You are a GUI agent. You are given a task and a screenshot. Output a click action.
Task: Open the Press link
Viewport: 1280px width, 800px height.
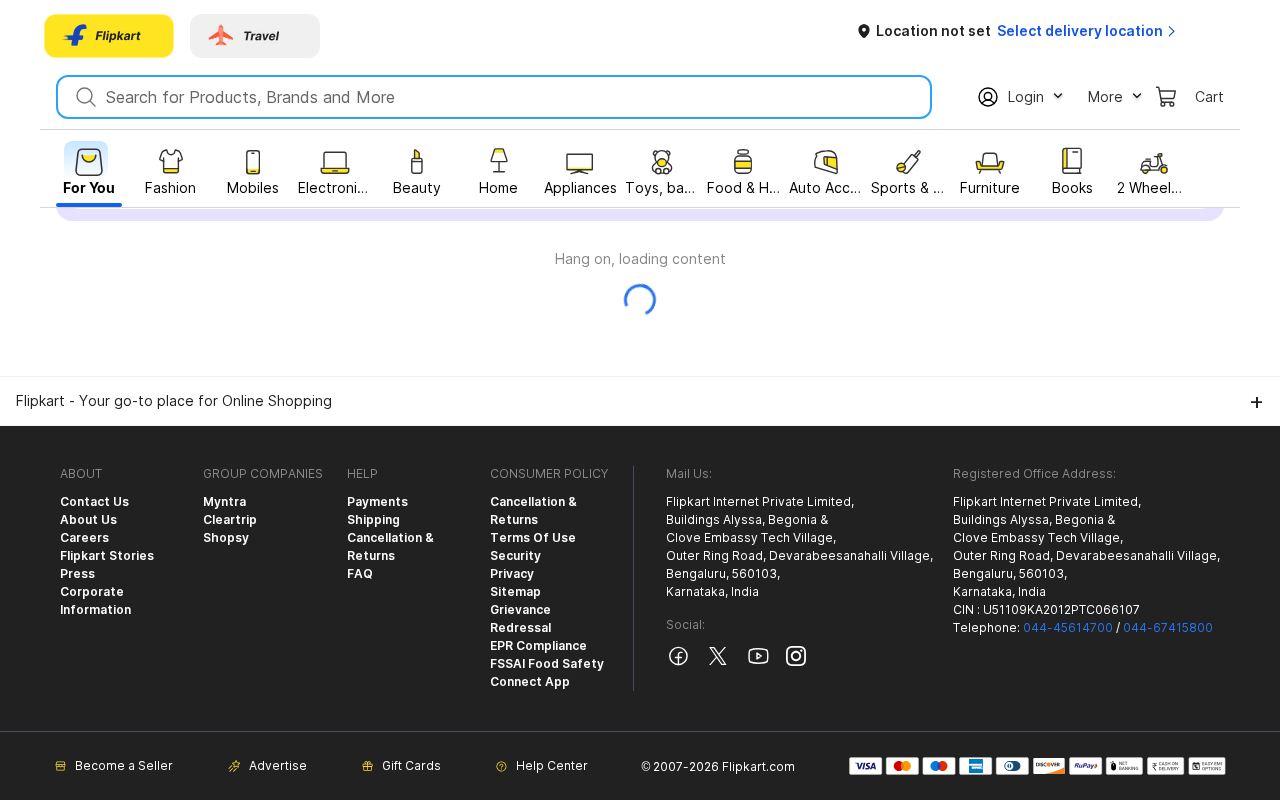77,574
